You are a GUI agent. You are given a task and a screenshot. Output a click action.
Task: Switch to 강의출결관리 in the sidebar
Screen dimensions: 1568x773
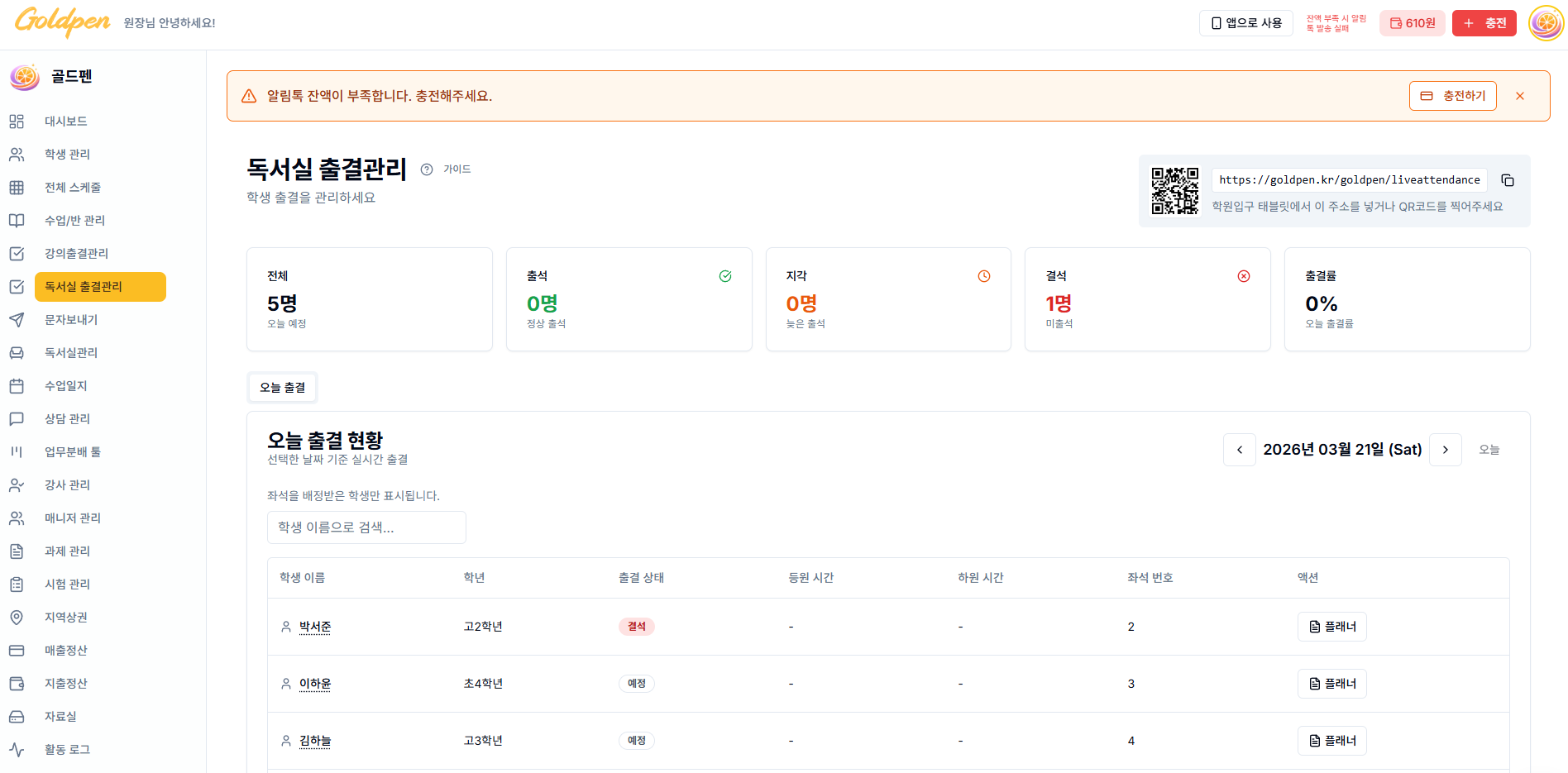tap(75, 254)
